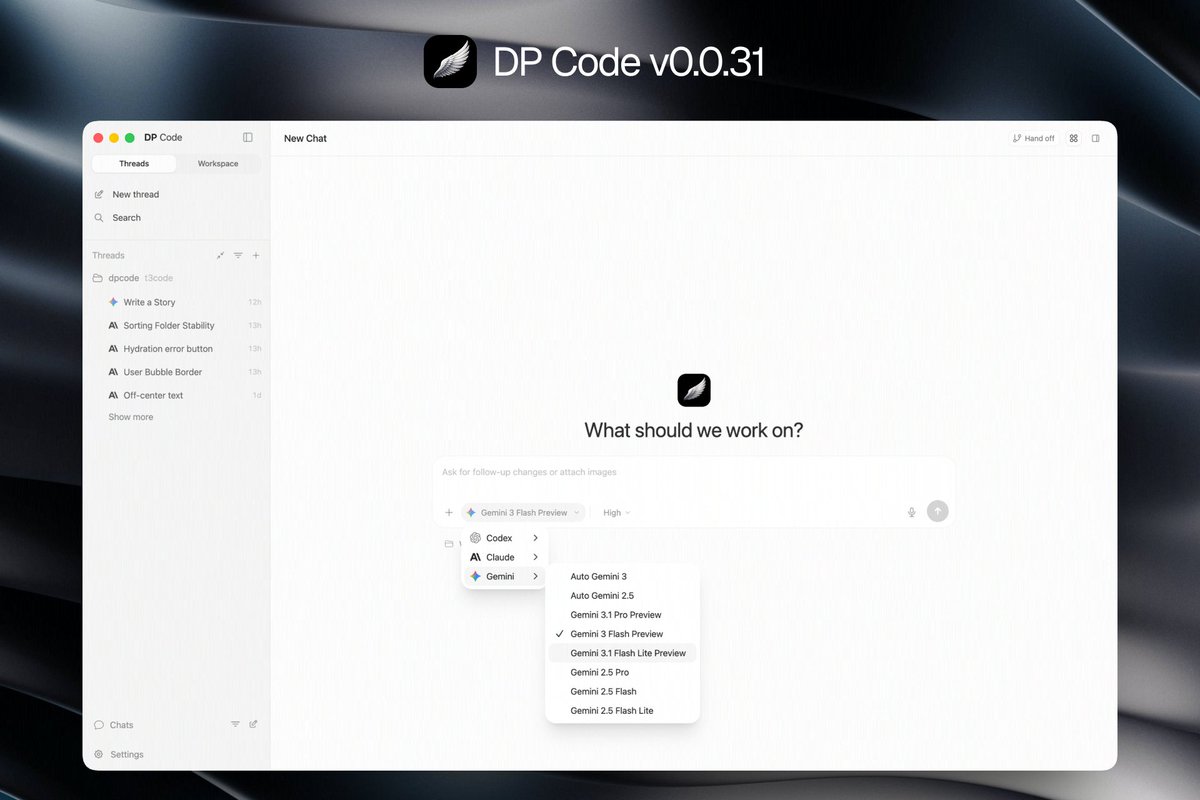Click the dpcode folder icon
Viewport: 1200px width, 800px height.
[98, 278]
